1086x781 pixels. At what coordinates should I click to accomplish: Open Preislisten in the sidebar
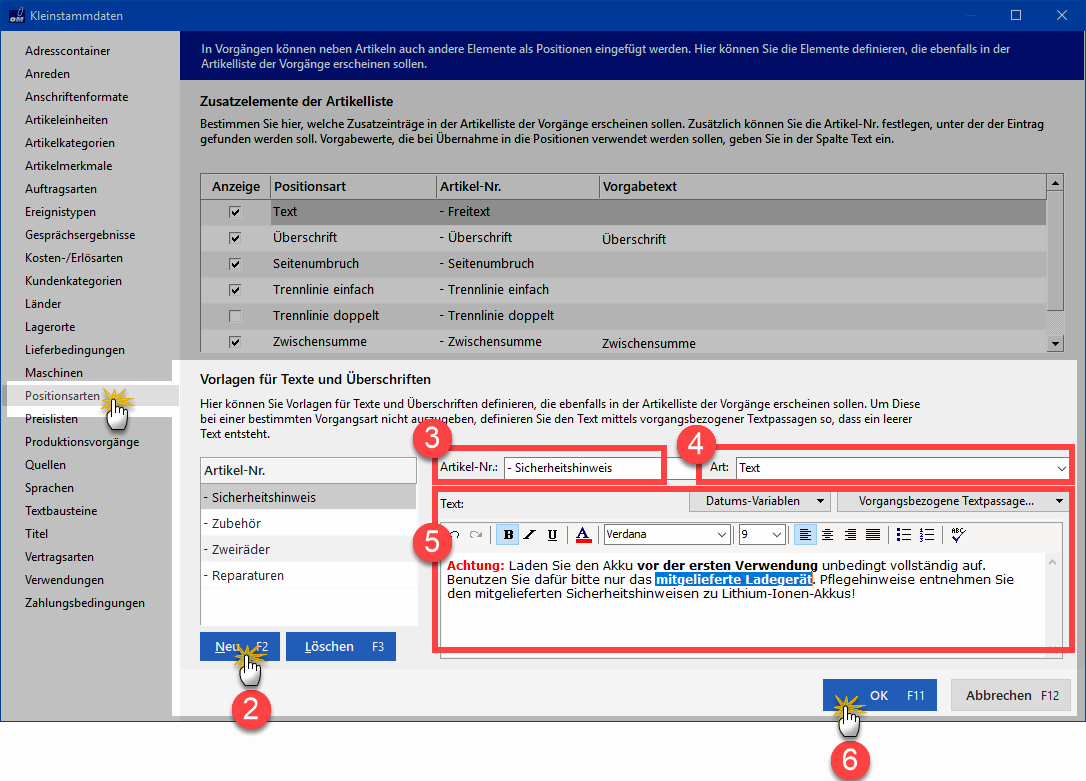coord(51,419)
